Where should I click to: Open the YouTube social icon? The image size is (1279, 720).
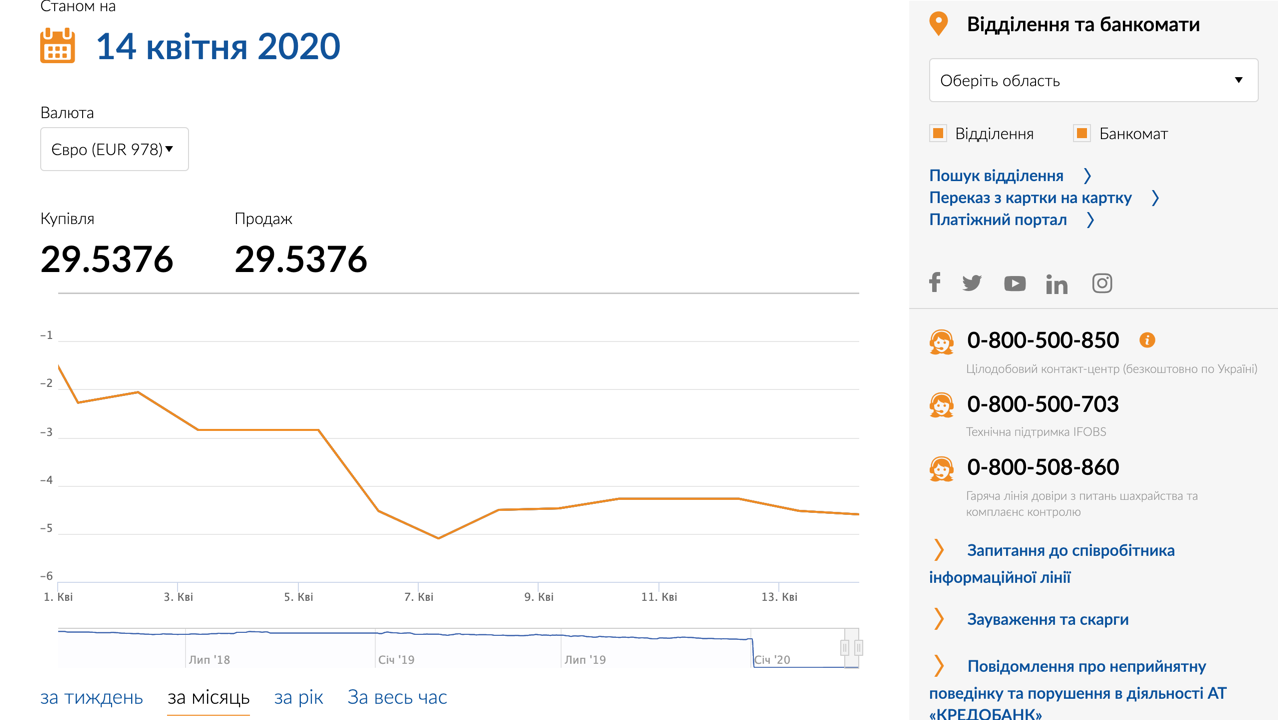point(1014,283)
